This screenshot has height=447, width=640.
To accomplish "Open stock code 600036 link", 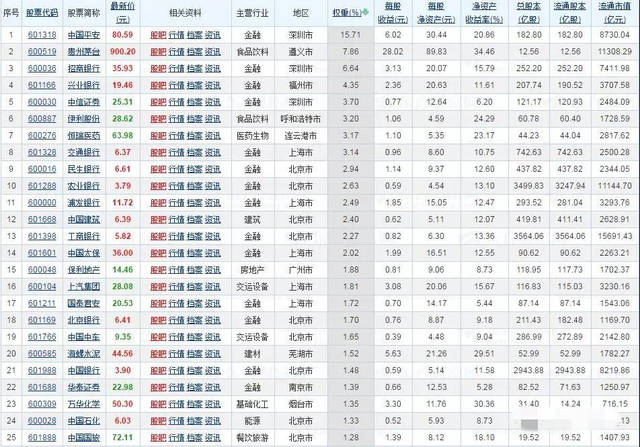I will click(x=42, y=69).
